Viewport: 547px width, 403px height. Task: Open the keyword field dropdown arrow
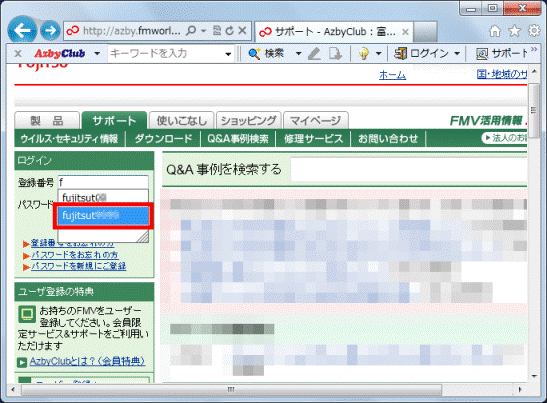tap(228, 54)
